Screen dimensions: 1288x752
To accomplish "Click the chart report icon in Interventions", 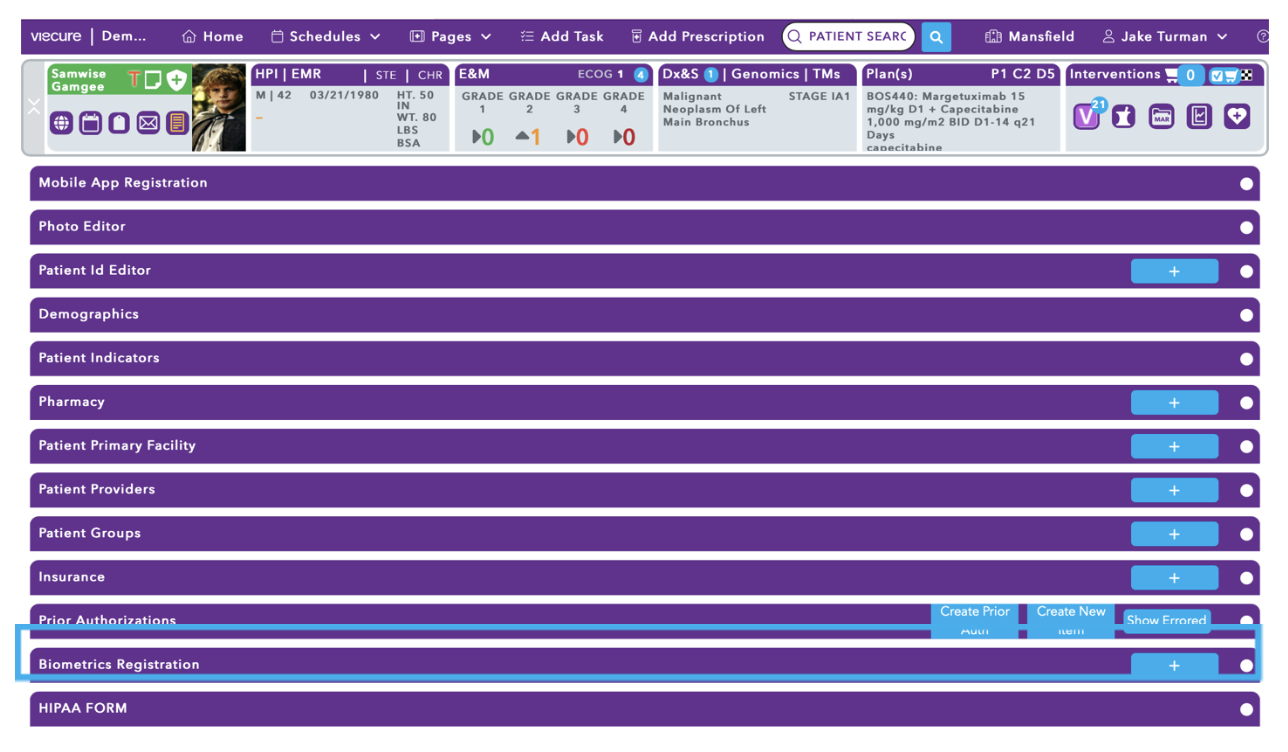I will (1199, 116).
